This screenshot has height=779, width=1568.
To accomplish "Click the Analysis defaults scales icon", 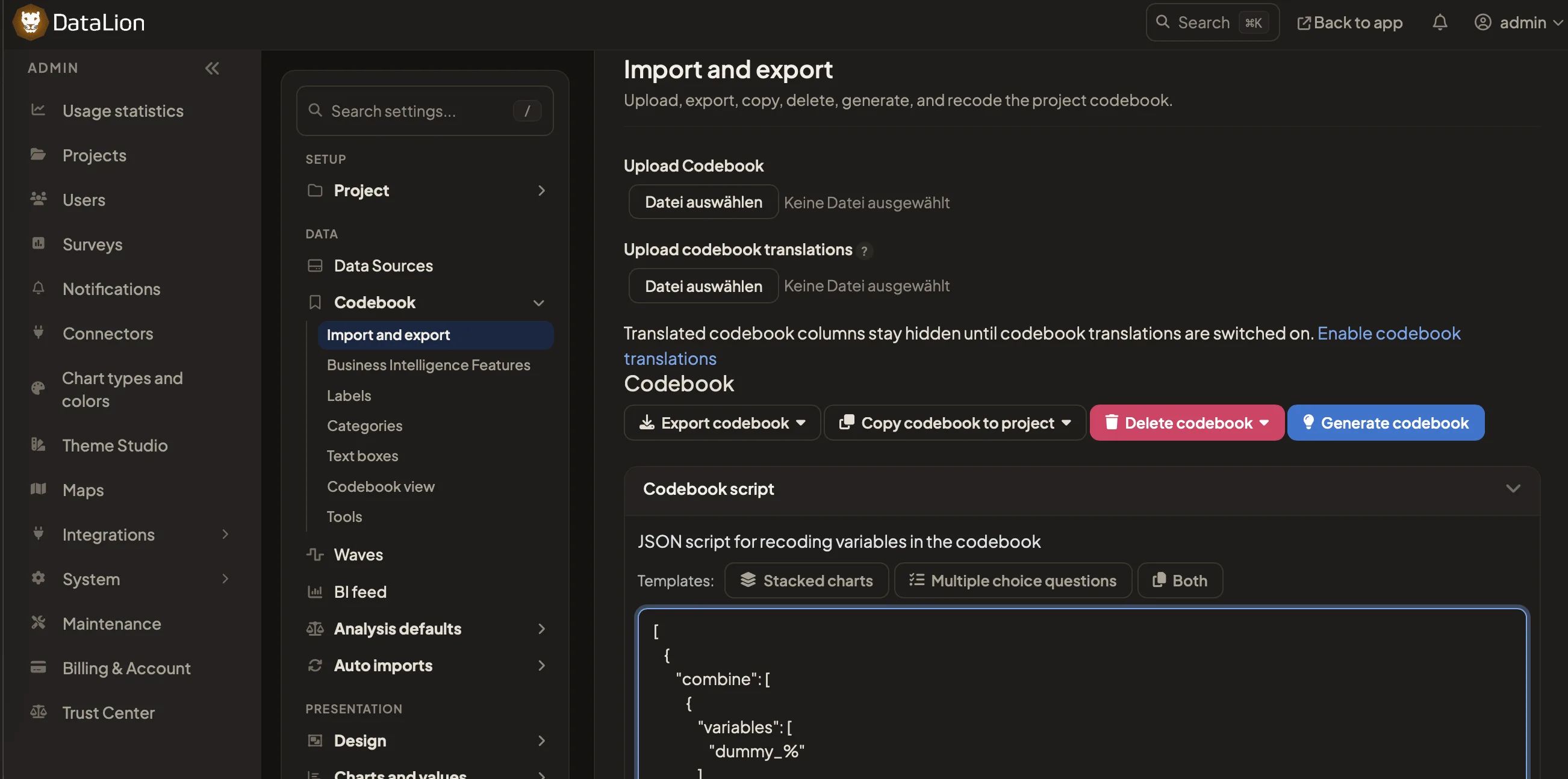I will (315, 628).
